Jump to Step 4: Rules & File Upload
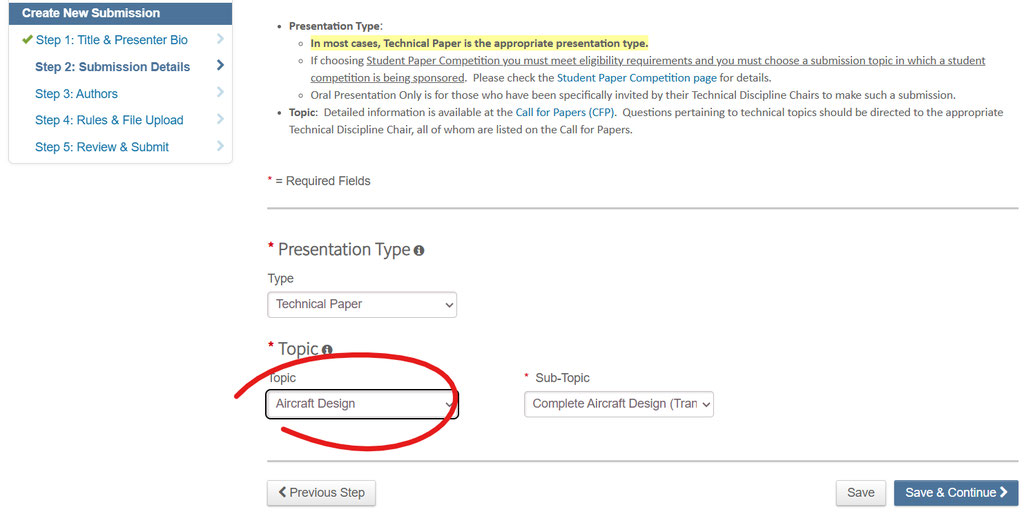 tap(109, 120)
